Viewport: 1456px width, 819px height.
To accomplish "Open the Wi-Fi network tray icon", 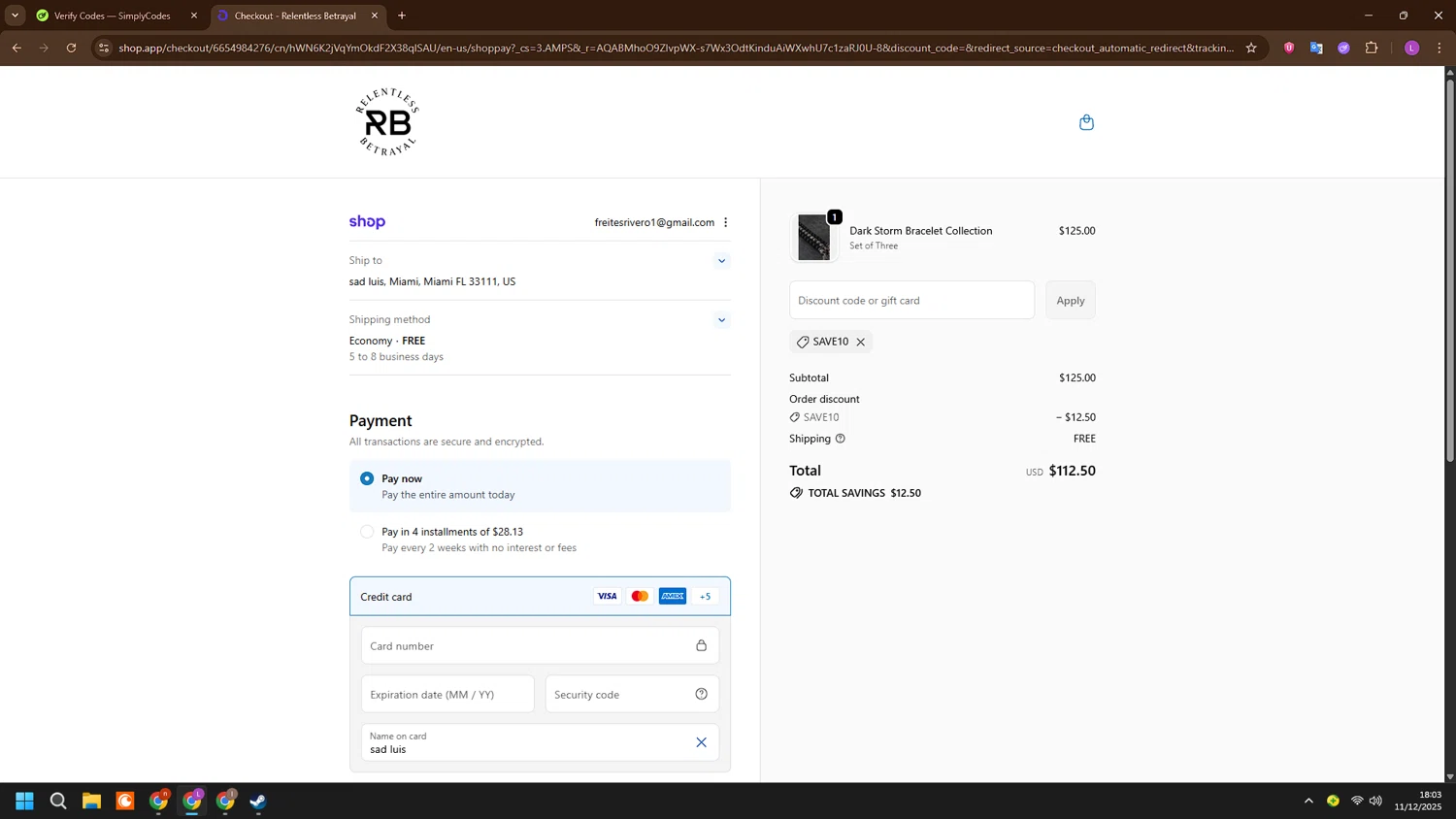I will [1357, 801].
